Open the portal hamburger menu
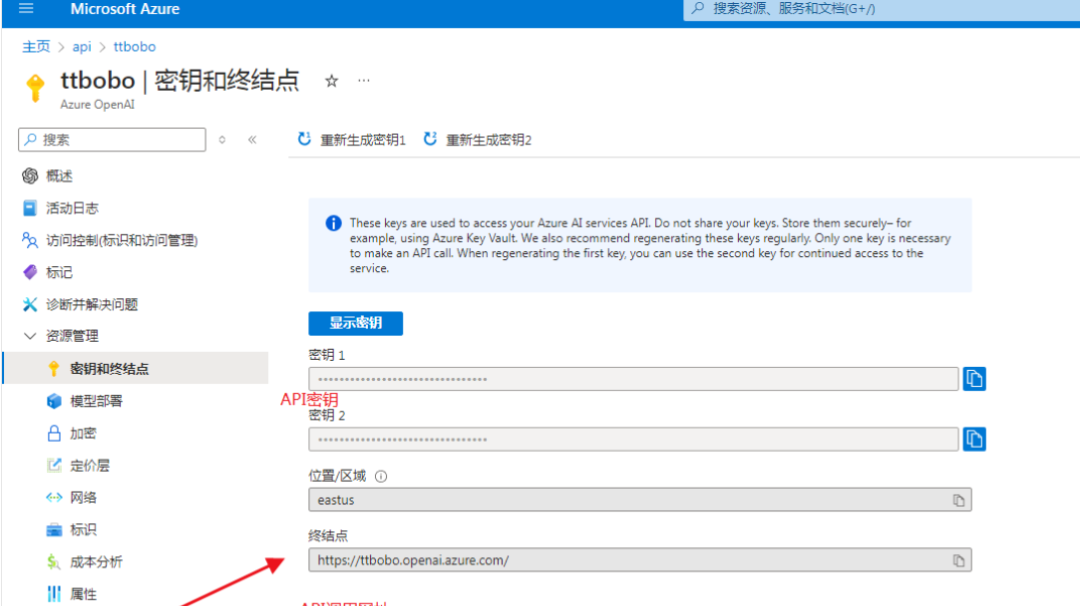 click(25, 10)
